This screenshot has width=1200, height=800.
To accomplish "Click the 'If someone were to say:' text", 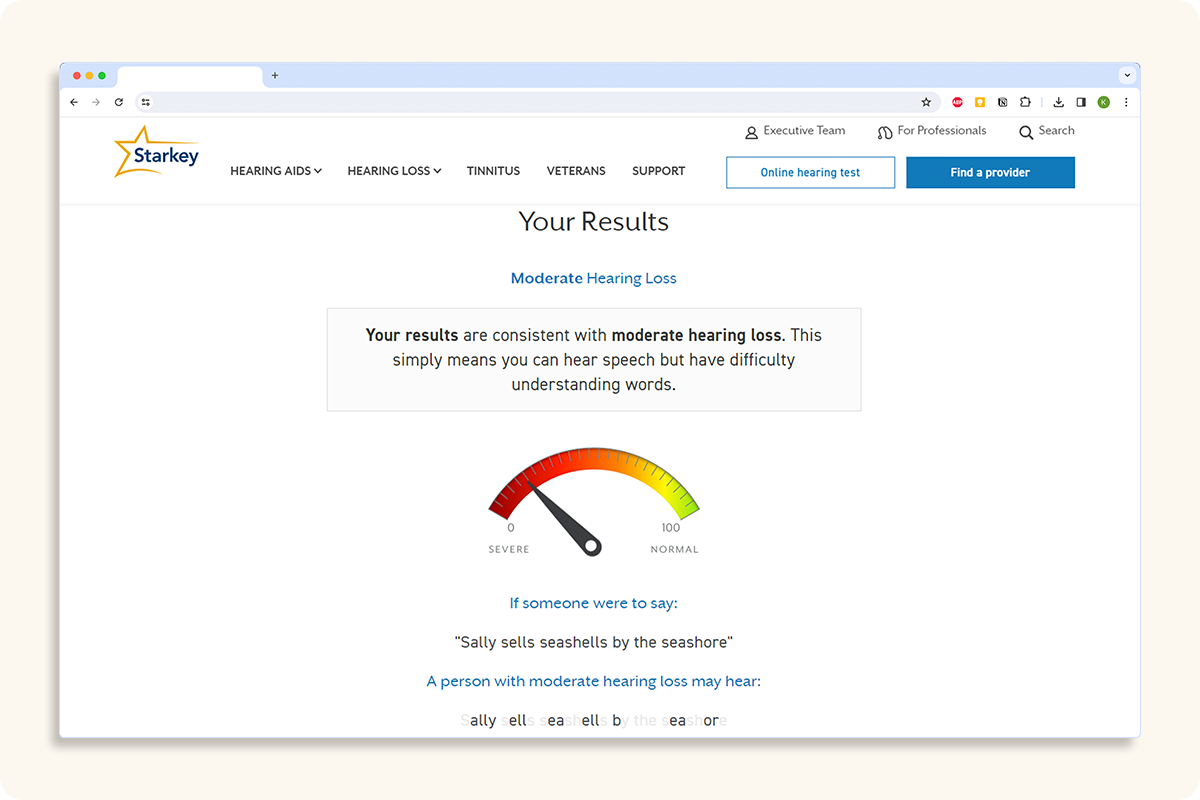I will [594, 604].
